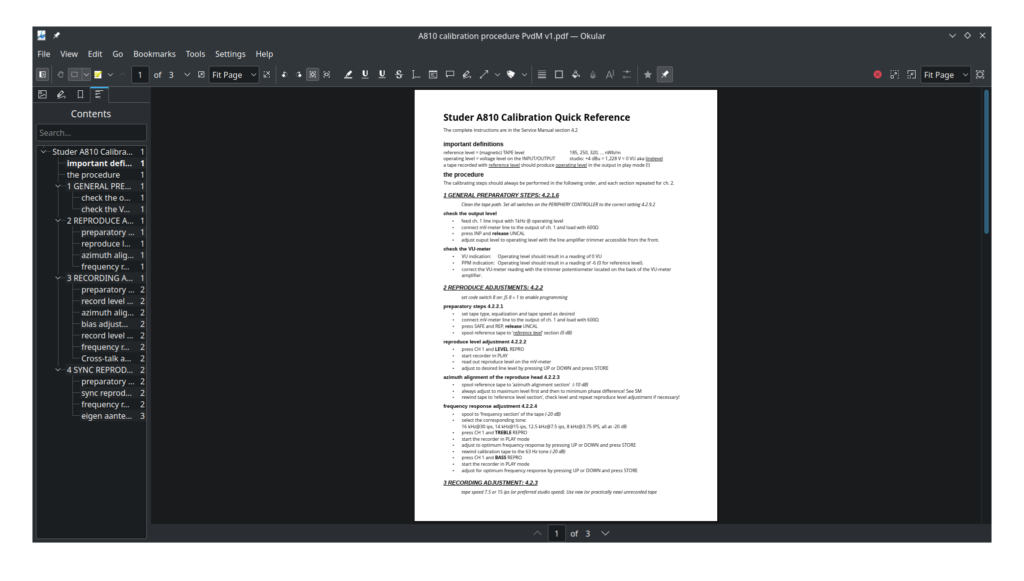Open the arrow annotation dropdown arrow

(x=498, y=75)
